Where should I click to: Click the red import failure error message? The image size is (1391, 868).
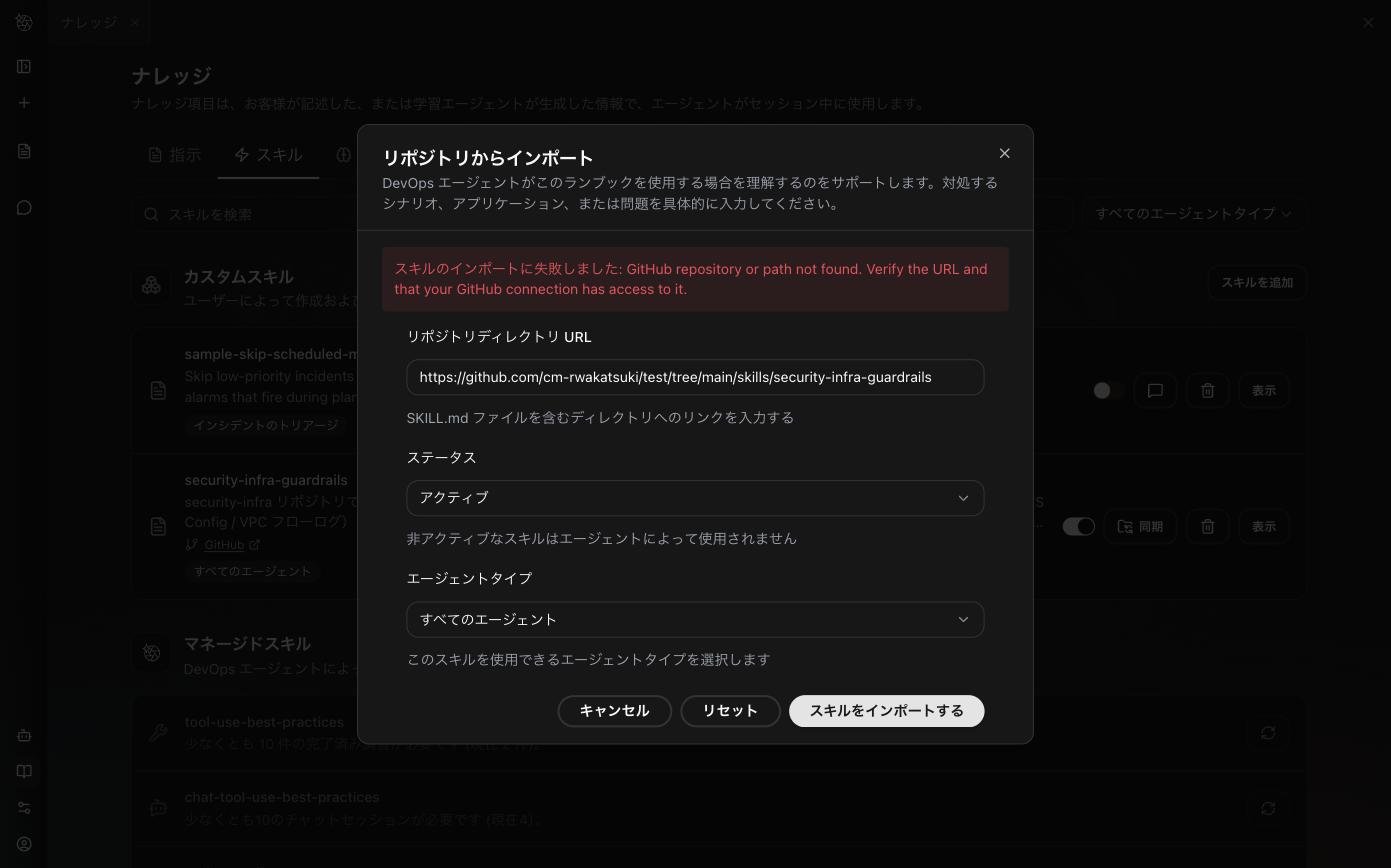click(x=695, y=279)
